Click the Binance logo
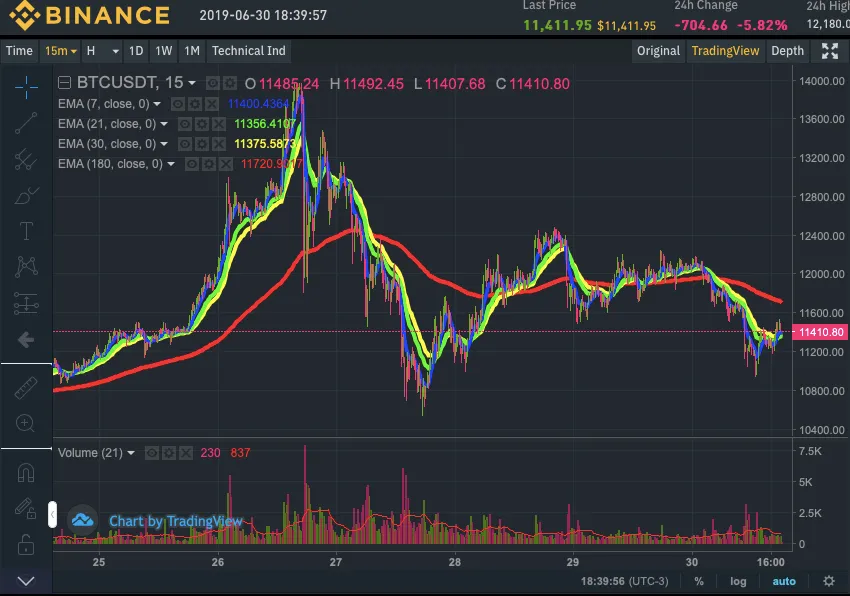Image resolution: width=850 pixels, height=596 pixels. click(90, 15)
